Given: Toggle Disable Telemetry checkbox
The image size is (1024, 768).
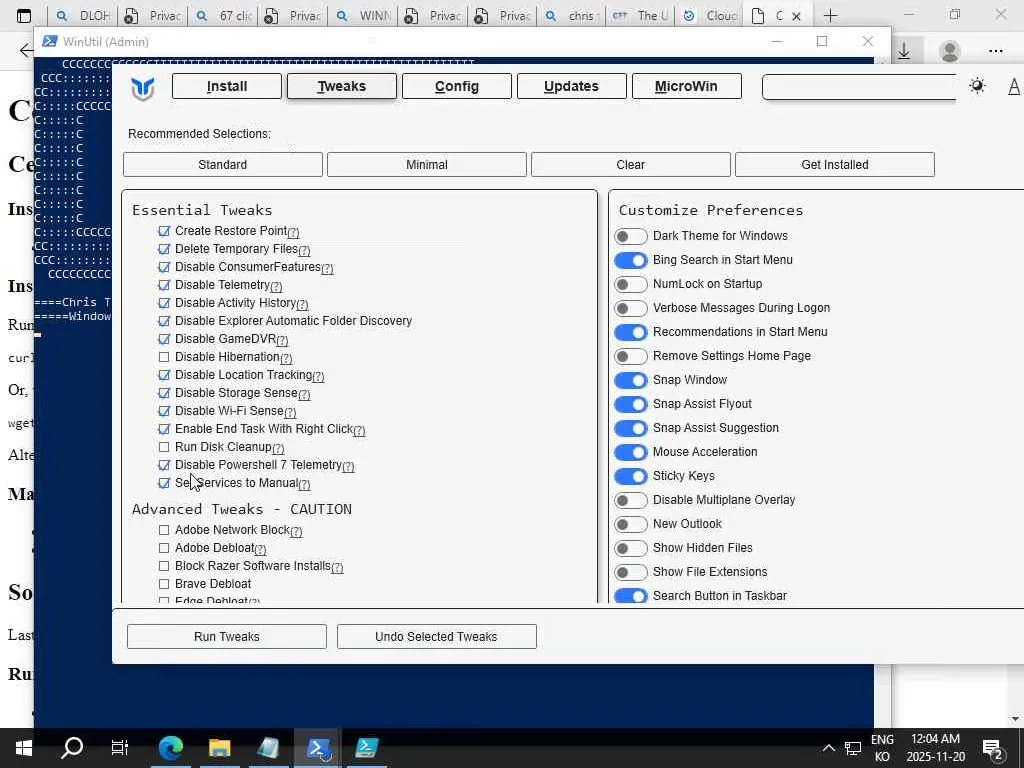Looking at the screenshot, I should pos(164,285).
